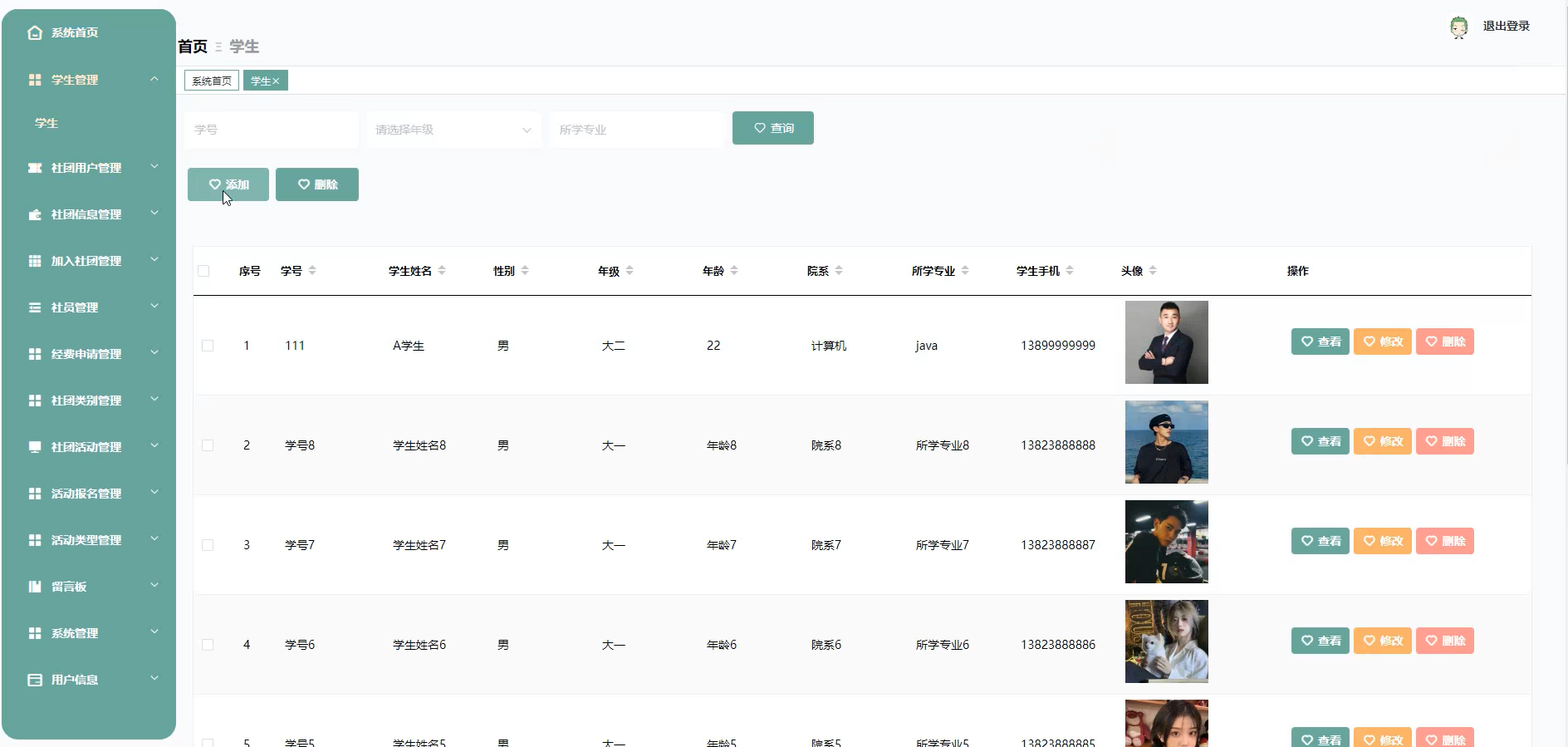Focus the 所学专业 search input
Screen dimensions: 1568x747
click(637, 130)
